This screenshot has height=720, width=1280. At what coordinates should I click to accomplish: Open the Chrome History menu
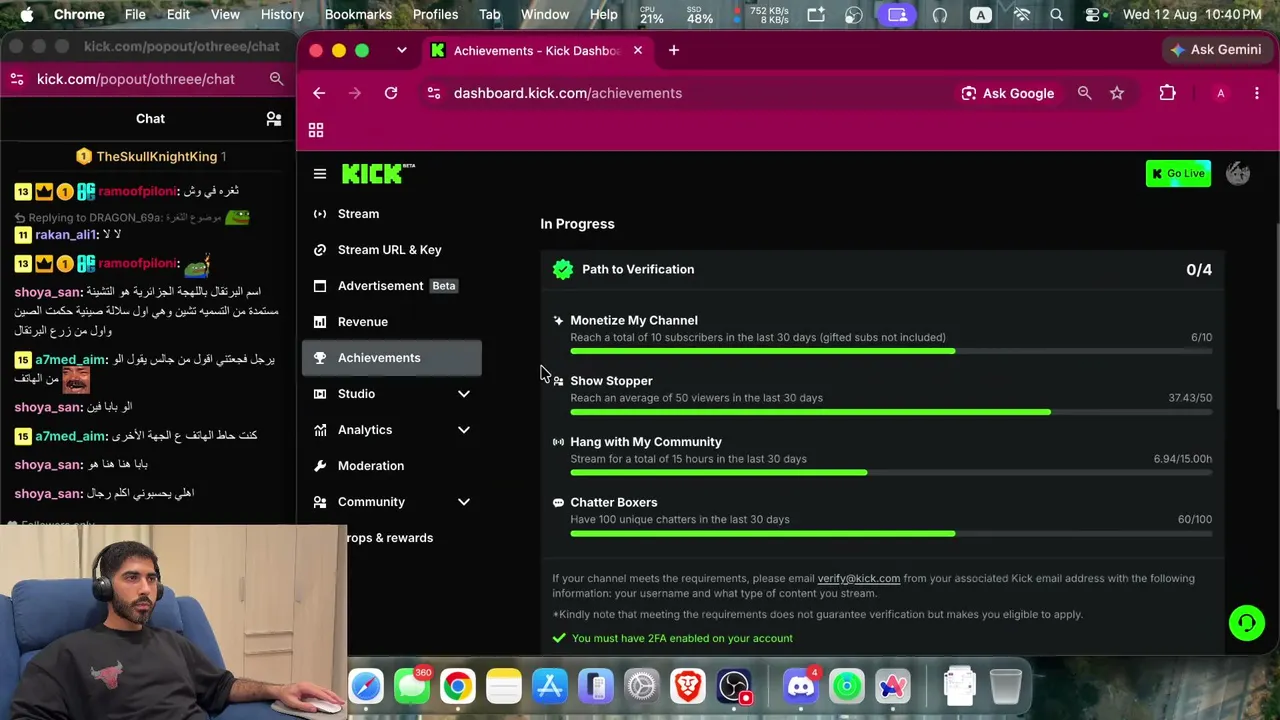tap(282, 15)
